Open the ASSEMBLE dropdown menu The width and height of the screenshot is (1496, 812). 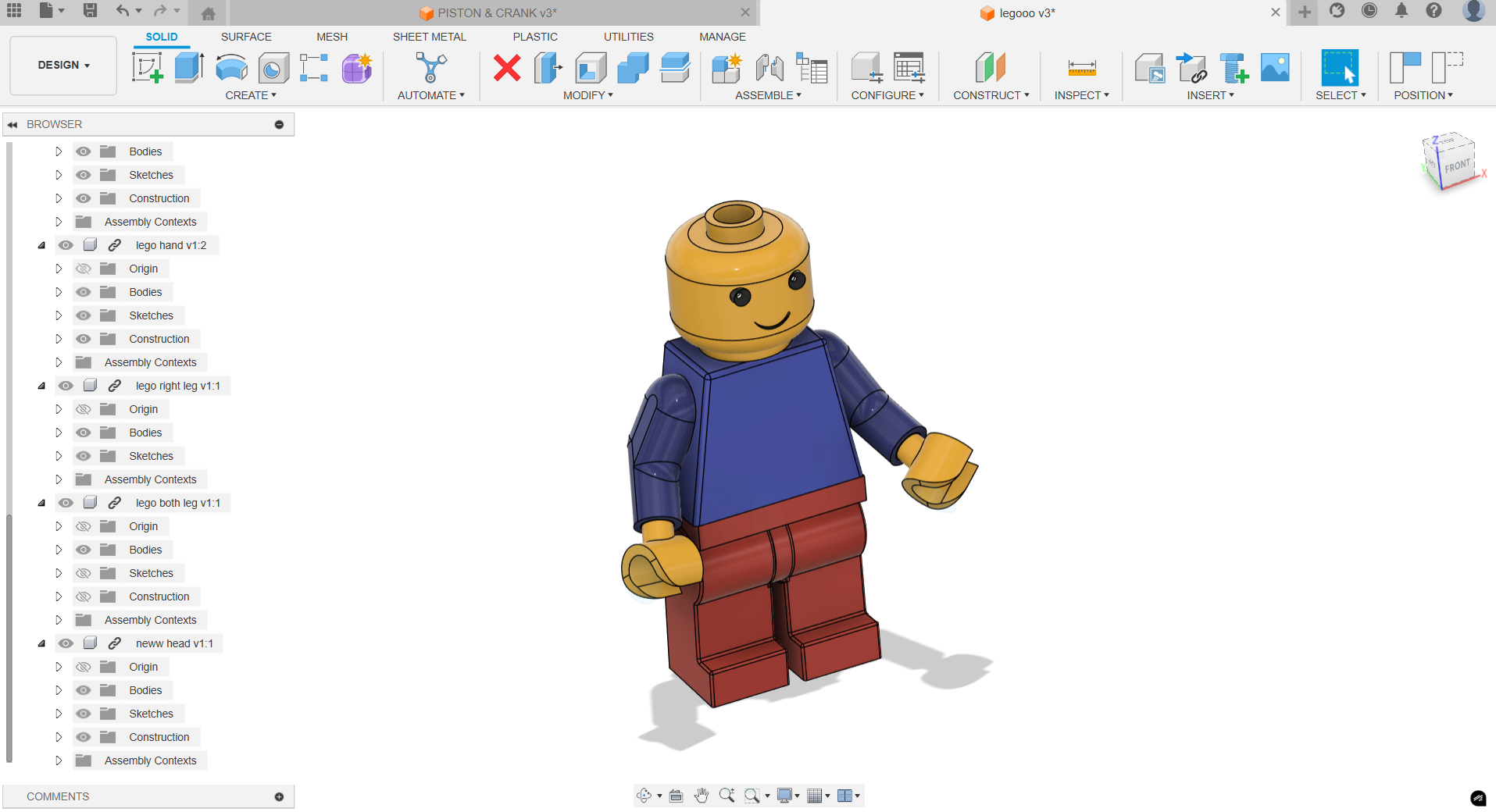click(x=768, y=95)
